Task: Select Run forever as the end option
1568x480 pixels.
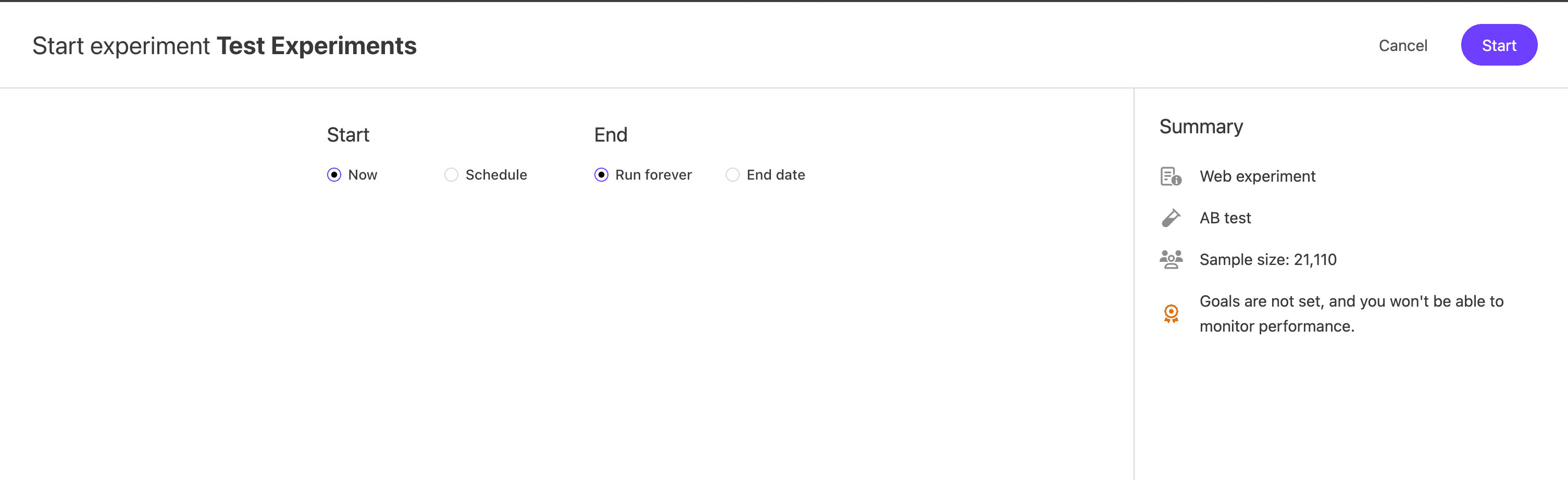Action: click(x=601, y=175)
